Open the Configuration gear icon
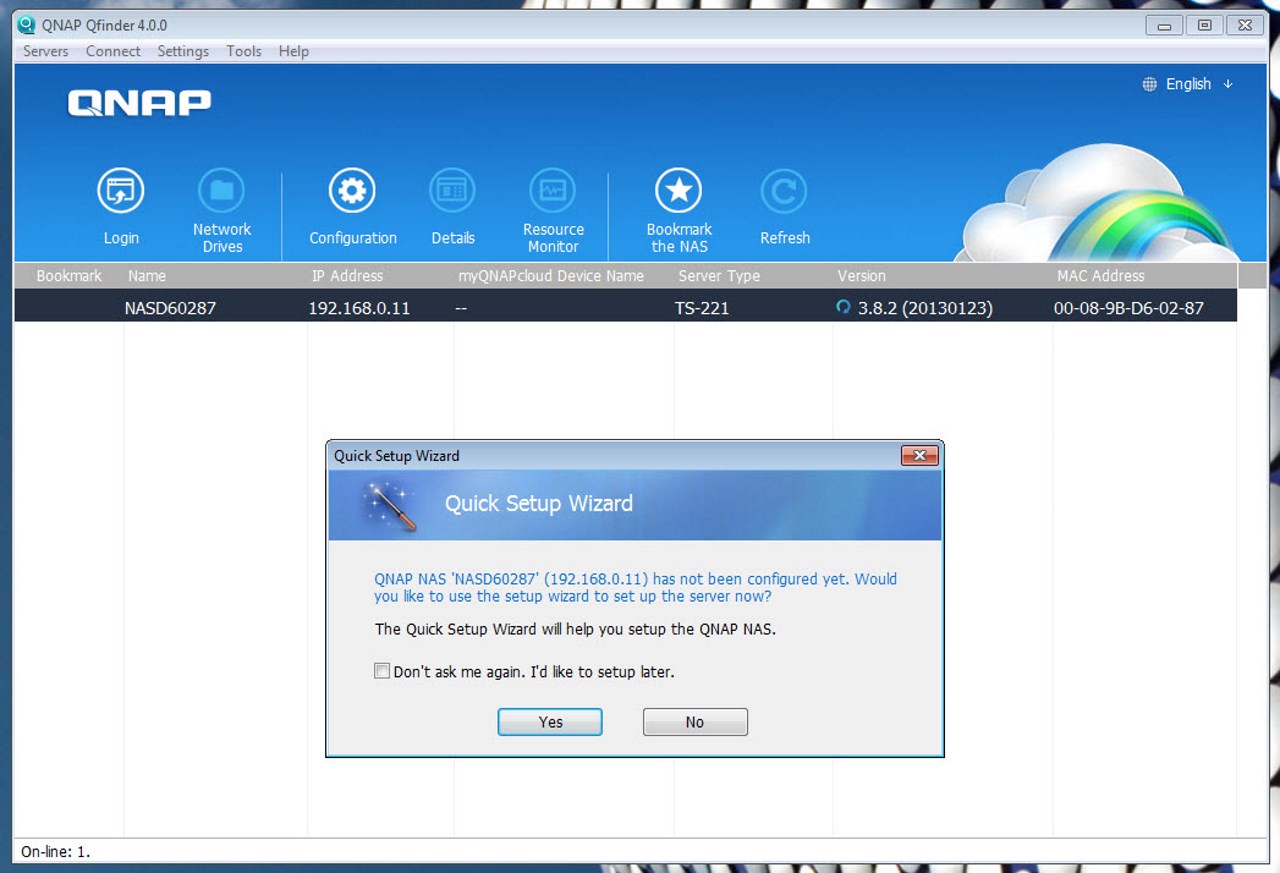The height and width of the screenshot is (873, 1280). coord(352,191)
